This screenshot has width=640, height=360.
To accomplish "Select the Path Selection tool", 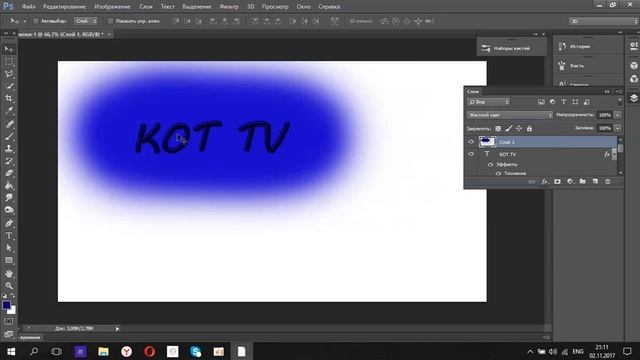I will click(9, 248).
